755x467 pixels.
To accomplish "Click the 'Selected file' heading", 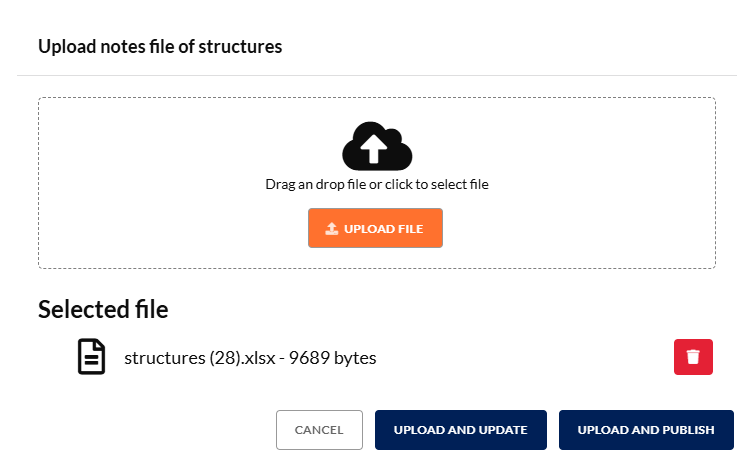I will (x=103, y=309).
